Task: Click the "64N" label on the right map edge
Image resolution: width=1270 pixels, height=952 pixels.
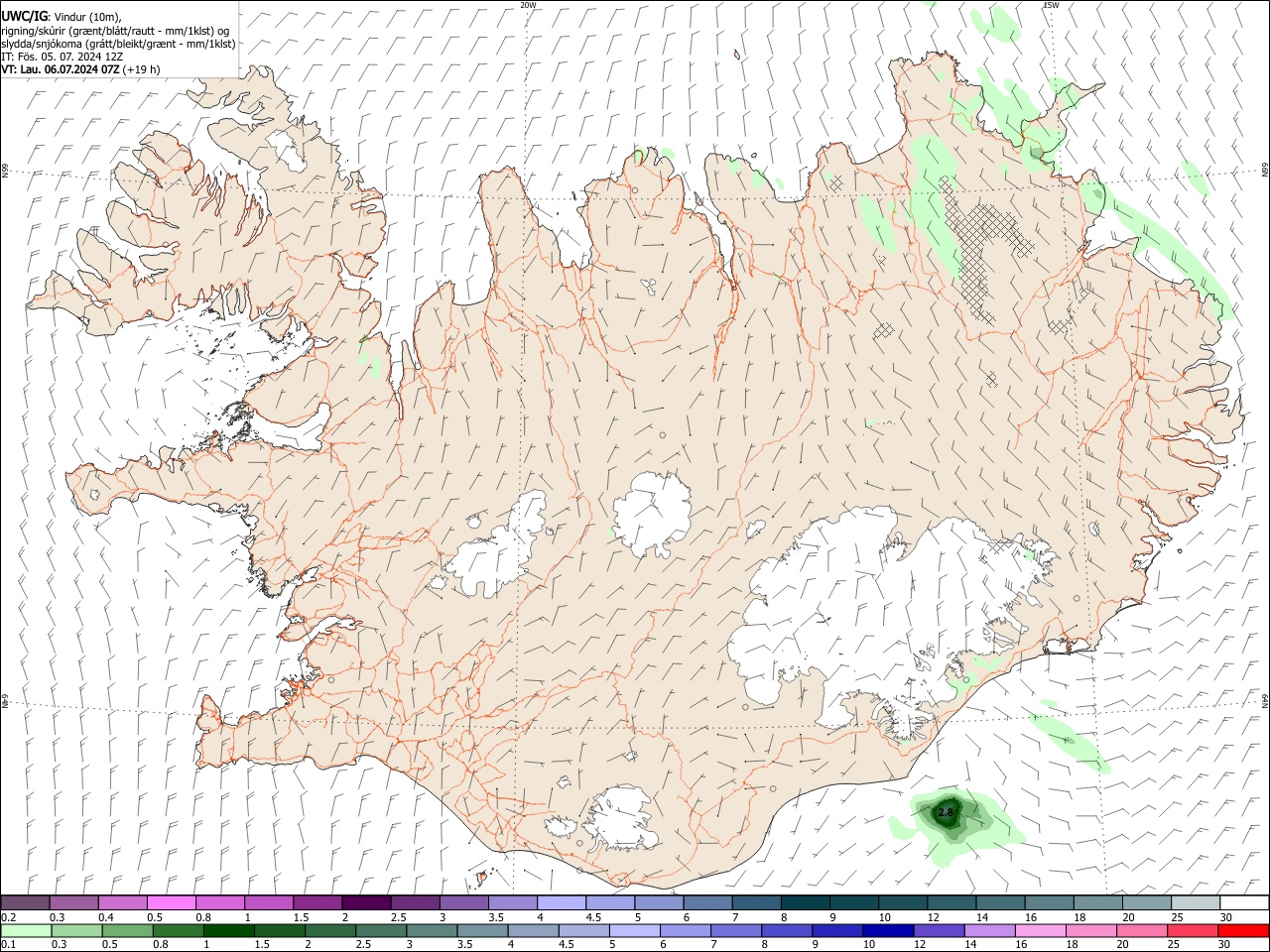Action: (1265, 700)
